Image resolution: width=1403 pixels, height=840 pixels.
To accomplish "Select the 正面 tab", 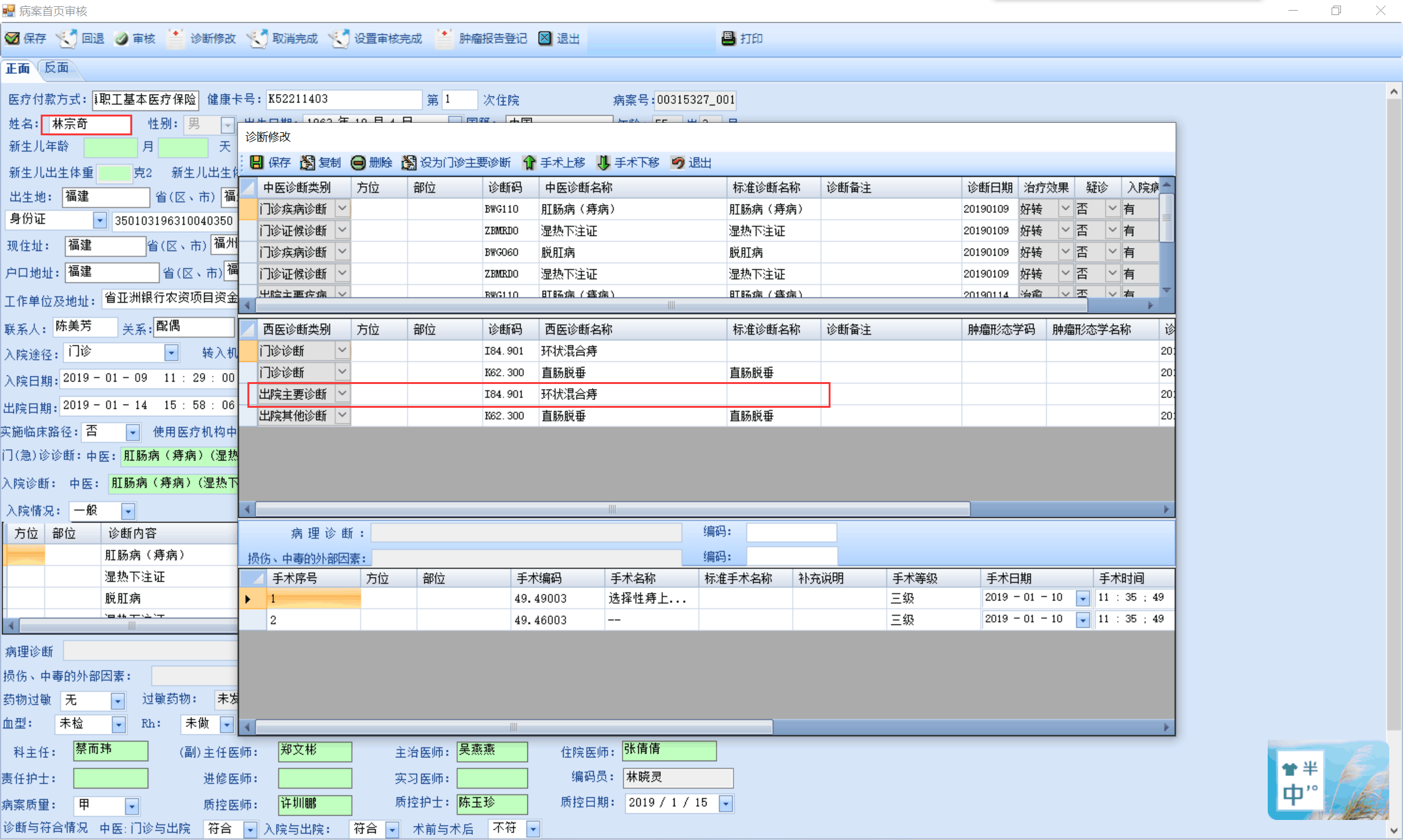I will pyautogui.click(x=18, y=68).
